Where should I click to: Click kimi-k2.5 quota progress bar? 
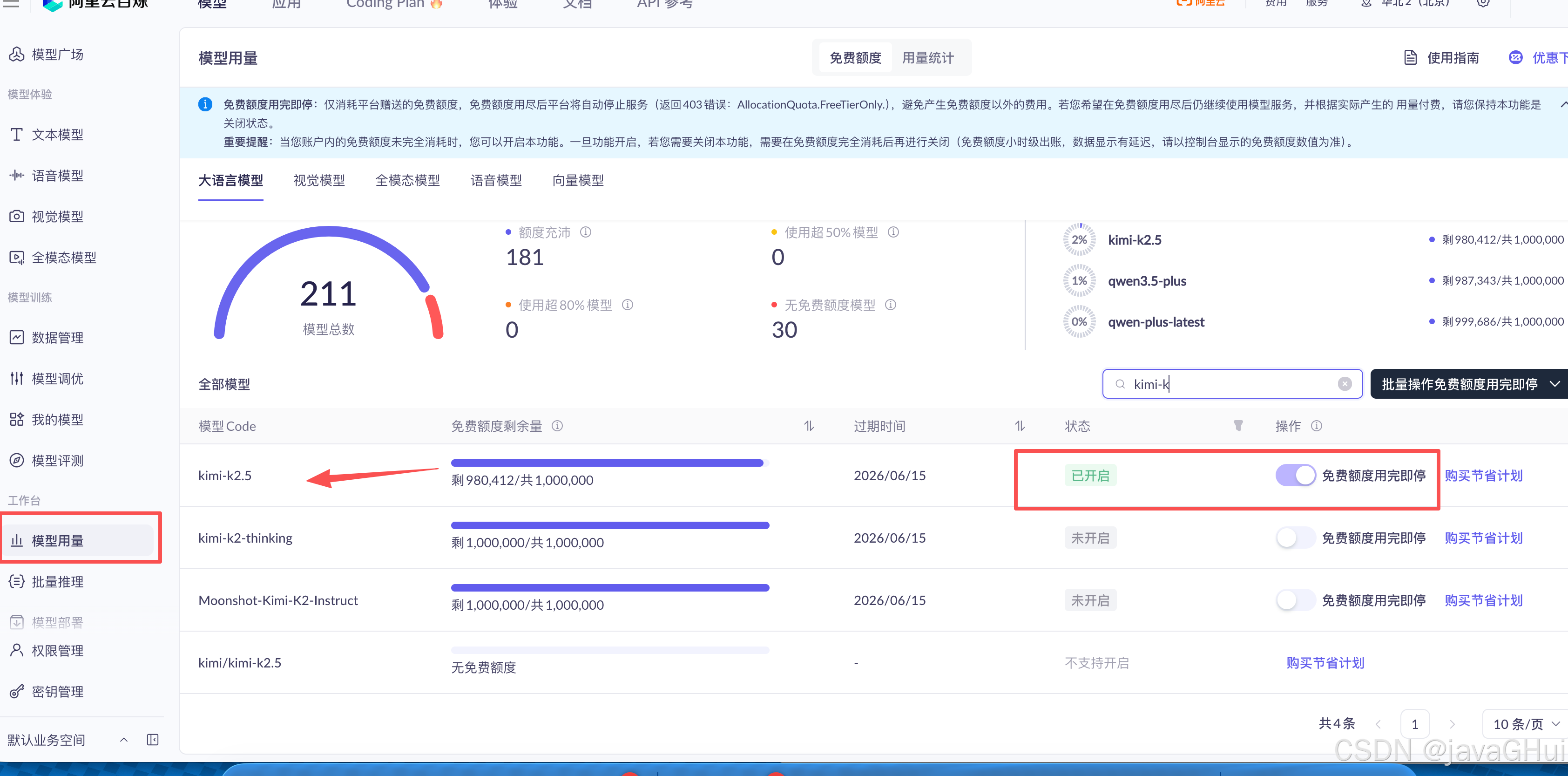(609, 463)
